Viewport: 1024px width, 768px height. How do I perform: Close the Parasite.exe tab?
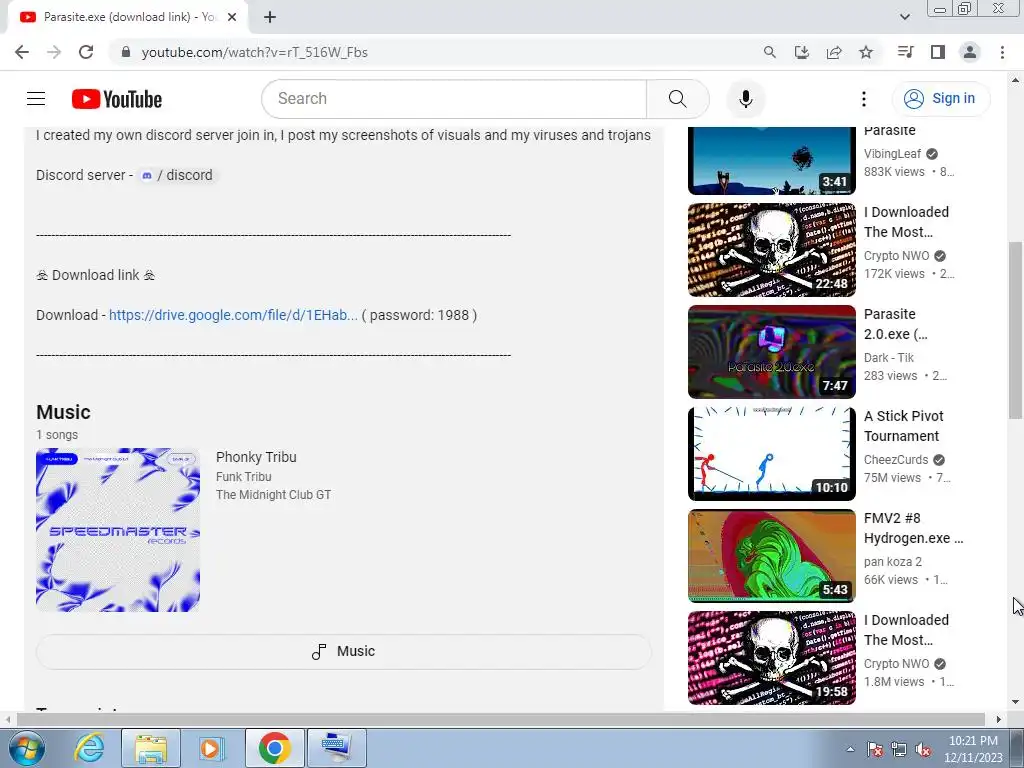[x=232, y=17]
